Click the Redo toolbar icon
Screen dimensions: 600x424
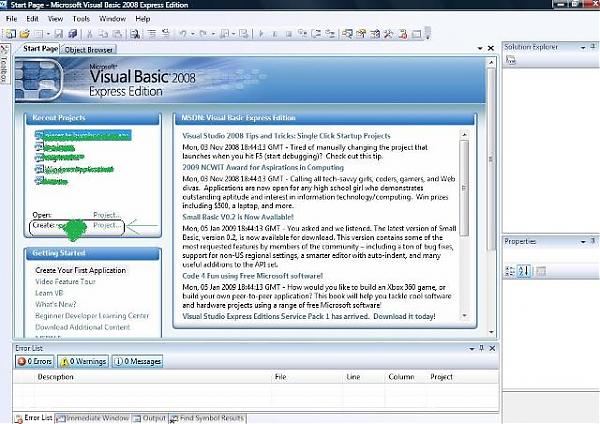[x=203, y=34]
